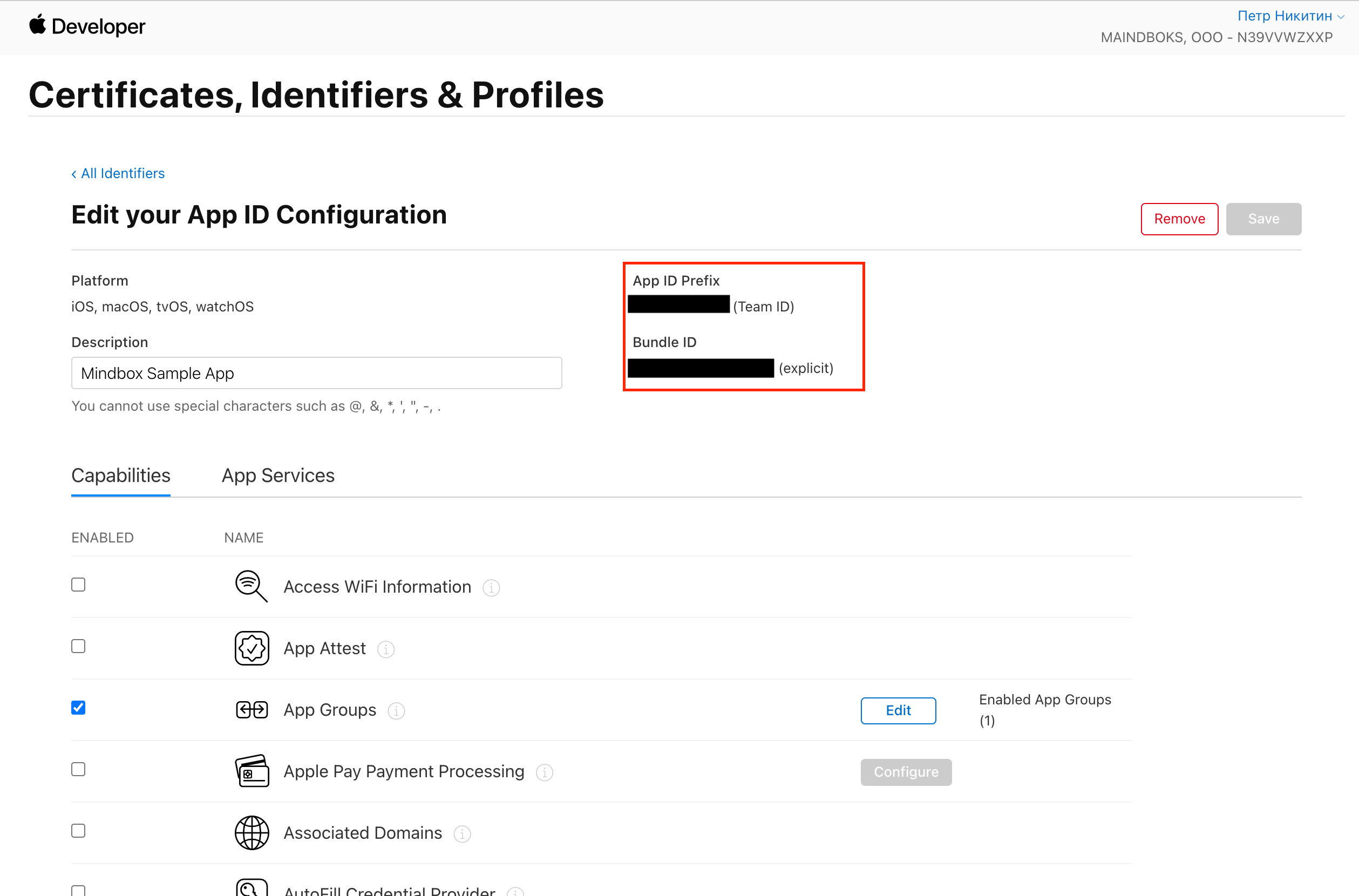Click the Apple Pay Payment Processing icon

(252, 771)
